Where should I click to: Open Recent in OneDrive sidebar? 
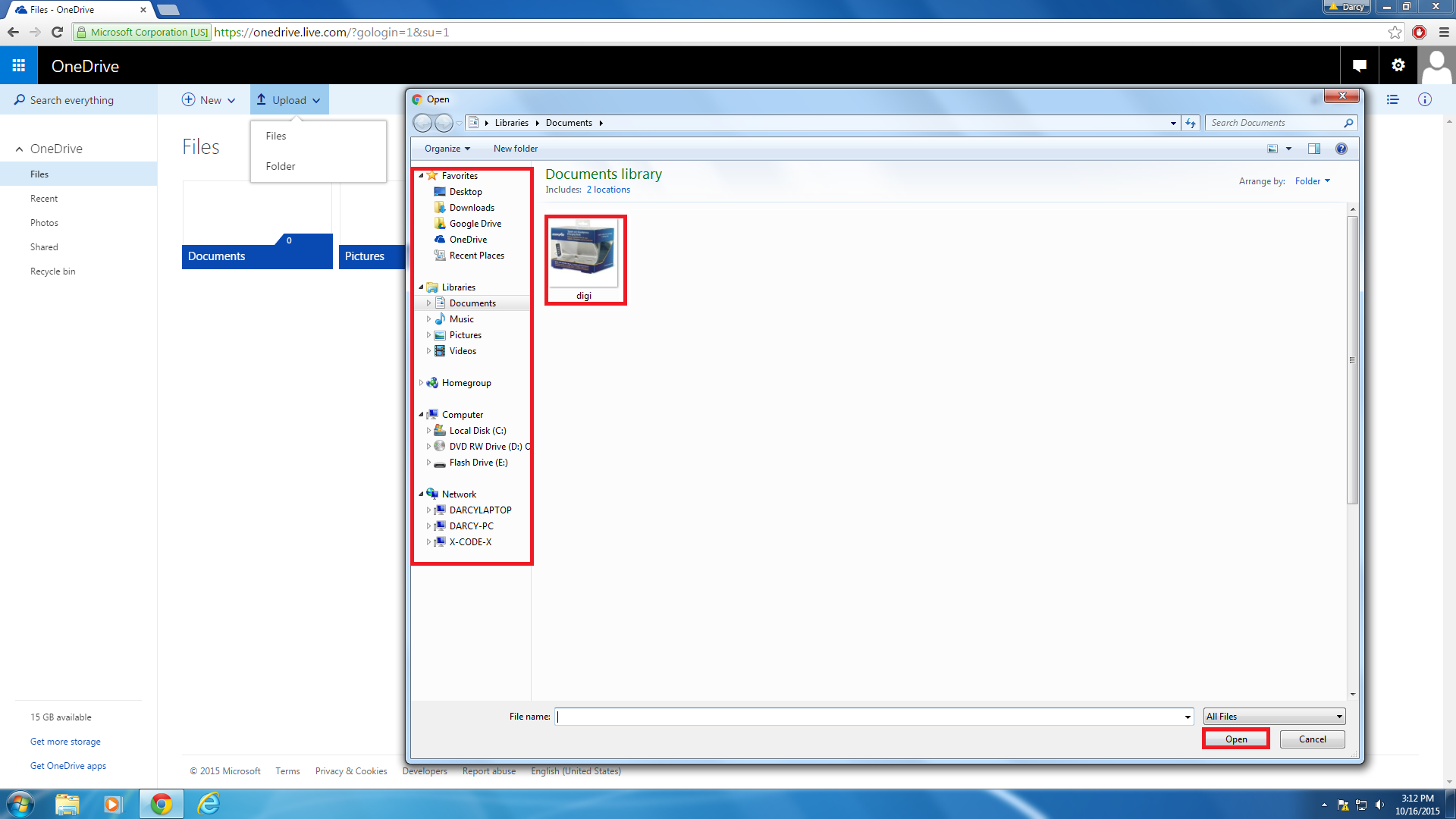click(x=44, y=199)
